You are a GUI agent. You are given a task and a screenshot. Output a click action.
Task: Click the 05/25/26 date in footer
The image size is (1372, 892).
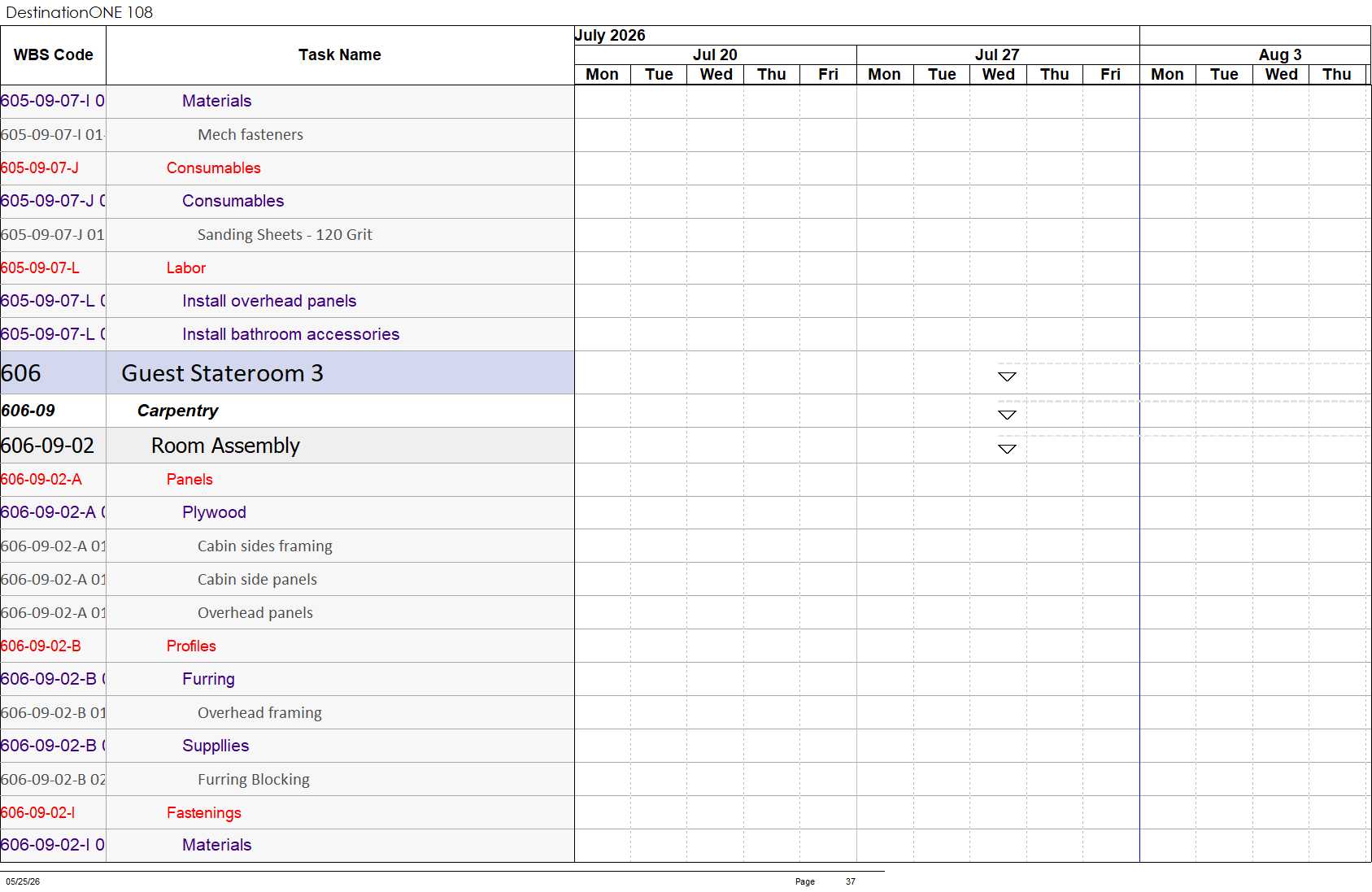pyautogui.click(x=23, y=881)
